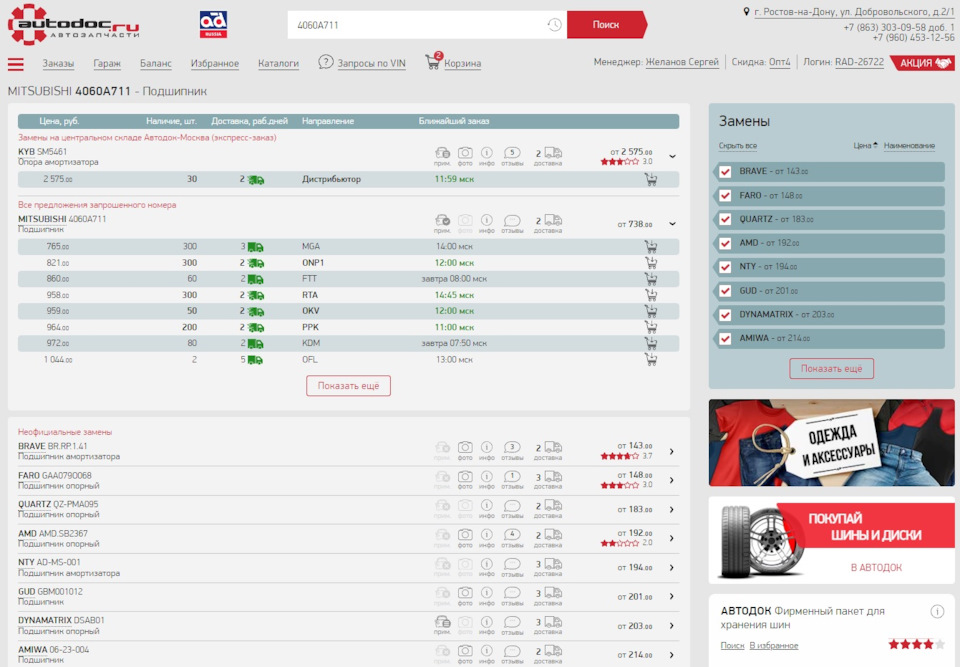The height and width of the screenshot is (667, 960).
Task: Click Показать ещё in Замены panel
Action: tap(831, 369)
